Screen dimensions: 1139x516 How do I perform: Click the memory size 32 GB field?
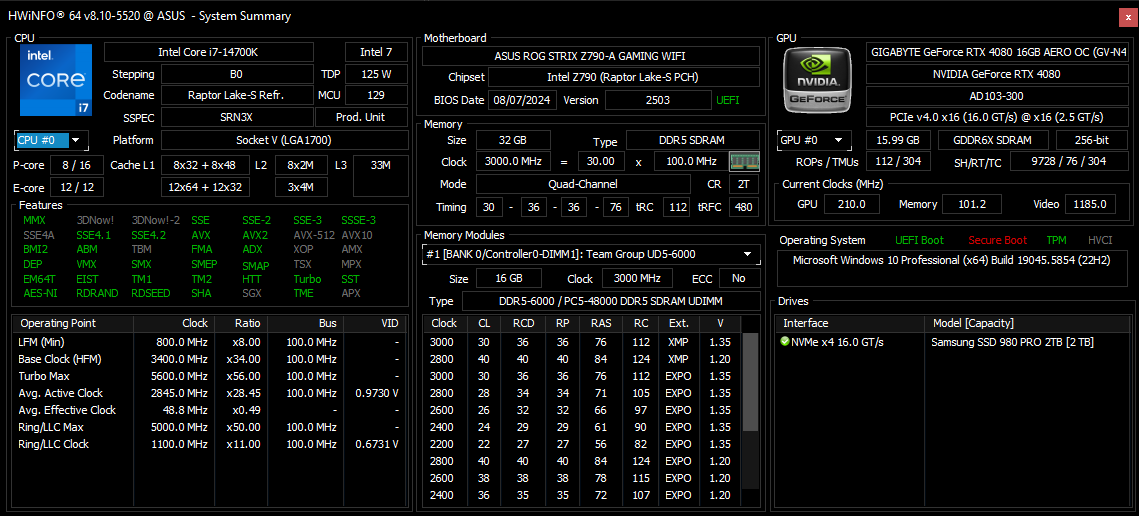(513, 140)
